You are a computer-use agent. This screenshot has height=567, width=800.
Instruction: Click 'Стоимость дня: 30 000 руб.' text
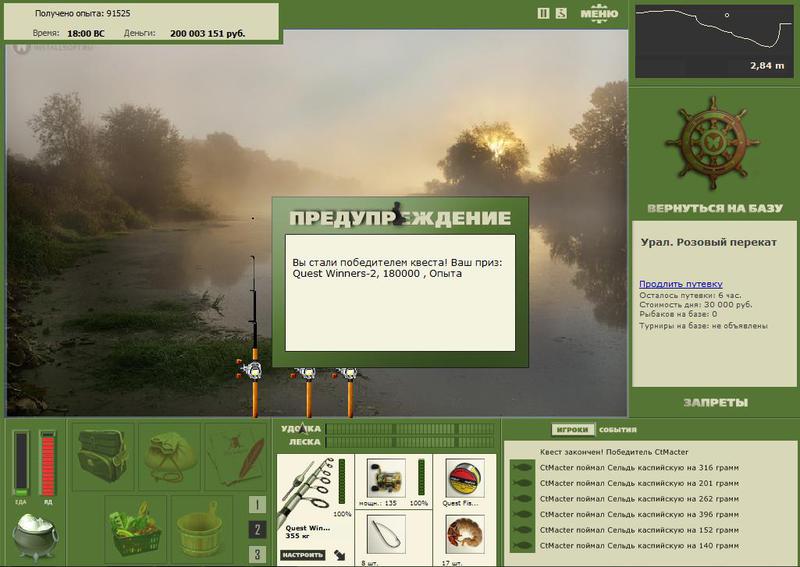[695, 305]
